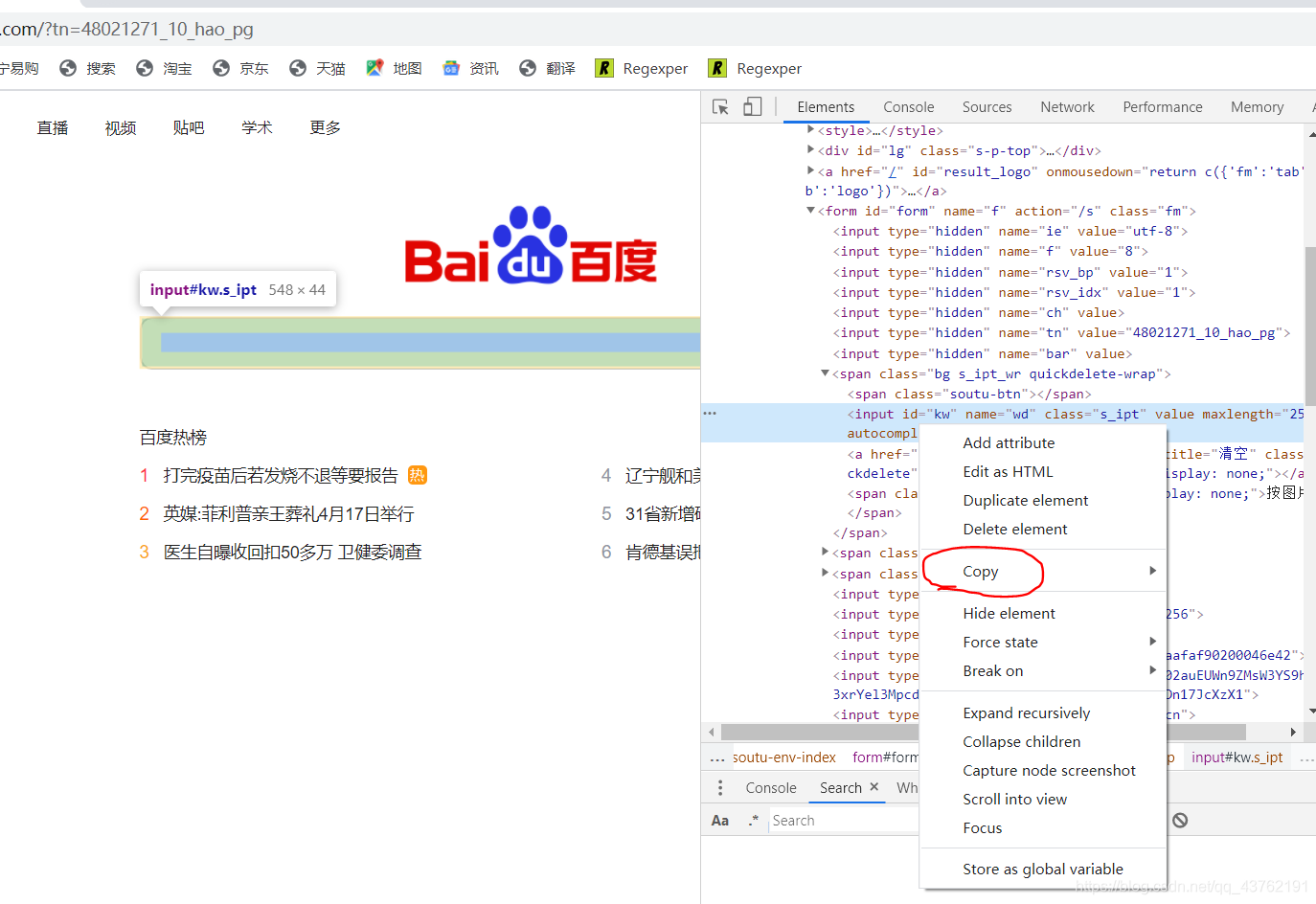Switch to the Network tab
This screenshot has height=904, width=1316.
point(1068,107)
